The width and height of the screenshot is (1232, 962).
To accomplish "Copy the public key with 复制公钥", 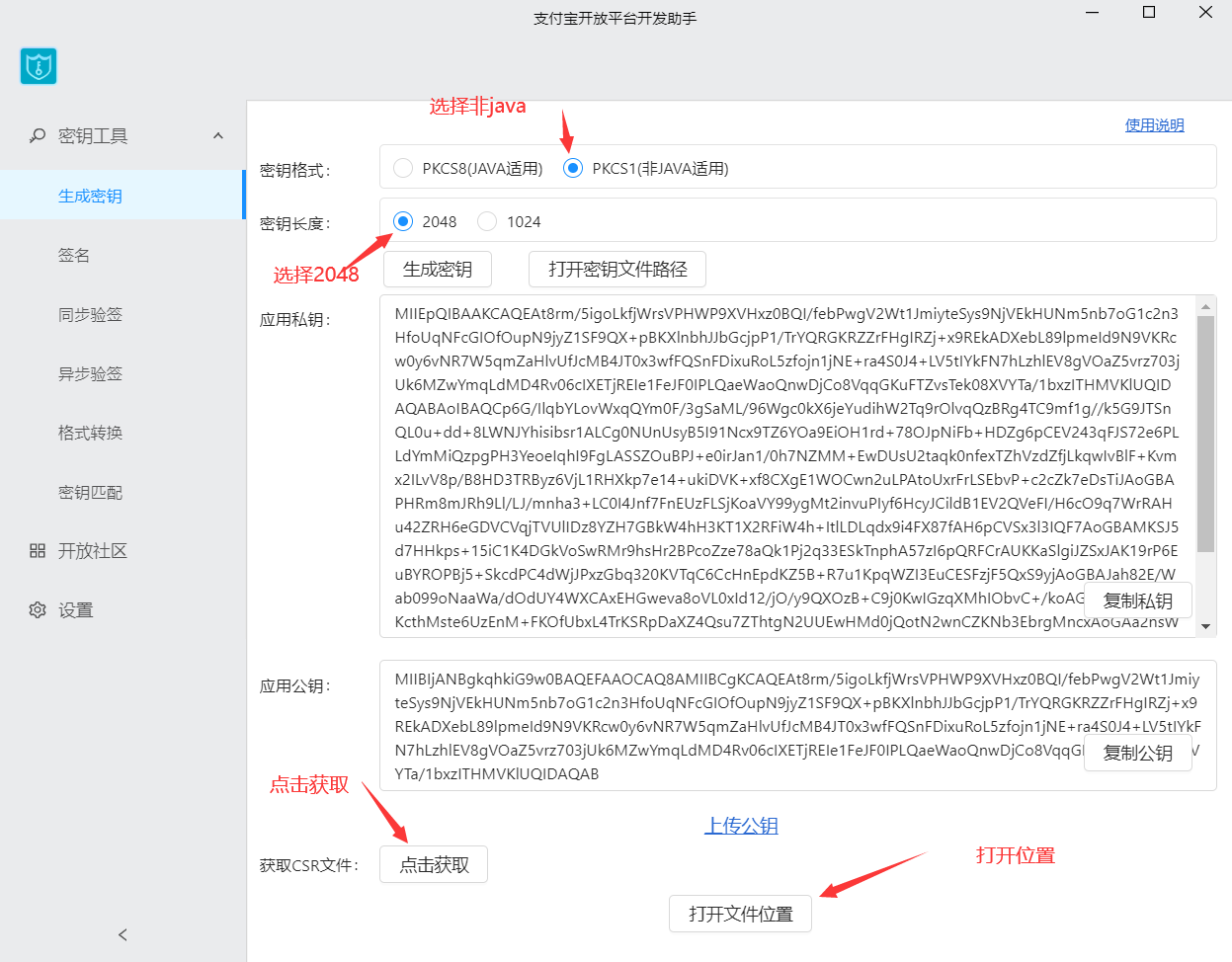I will click(1138, 753).
